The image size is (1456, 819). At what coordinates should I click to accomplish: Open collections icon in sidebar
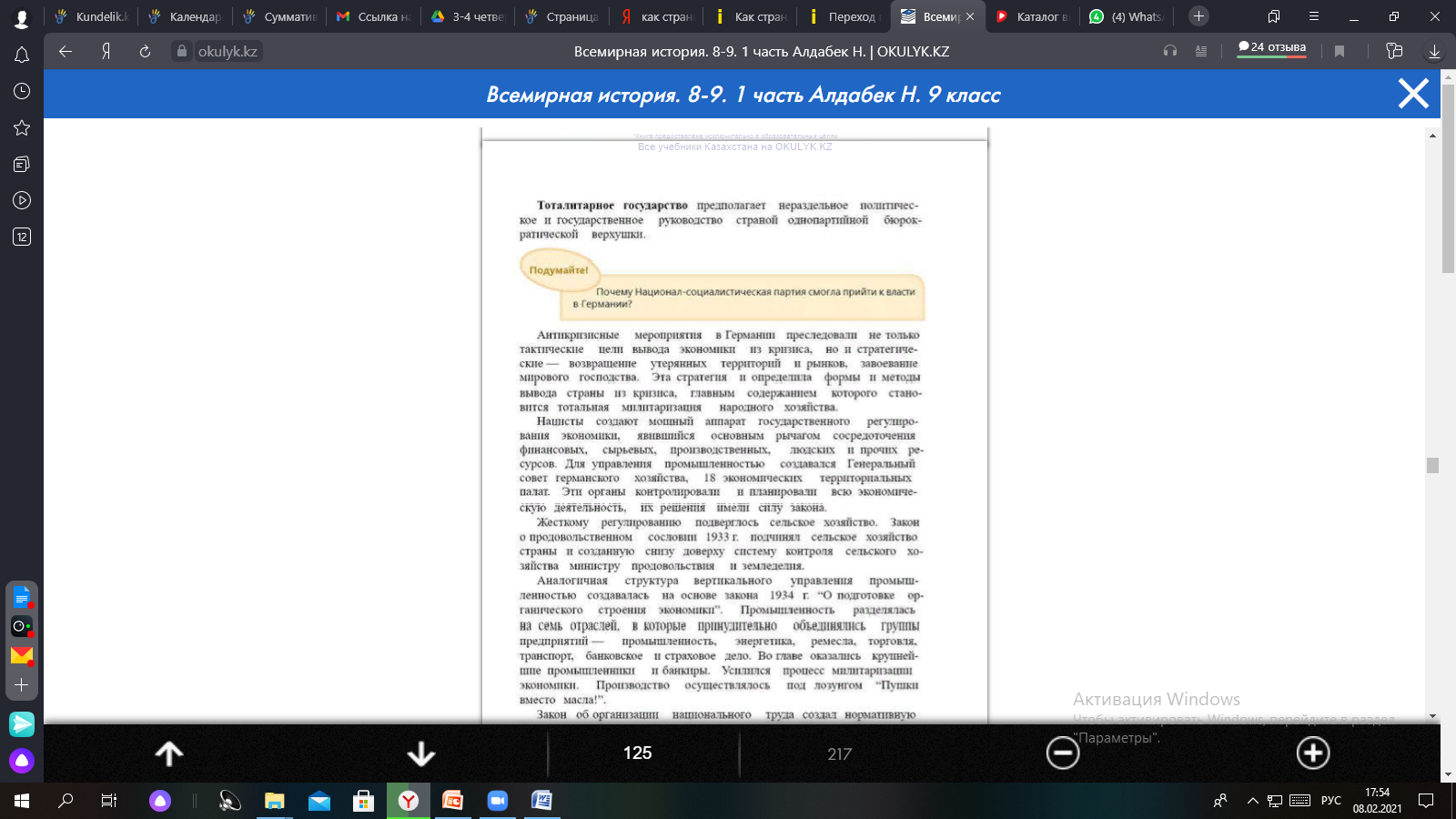[x=22, y=164]
